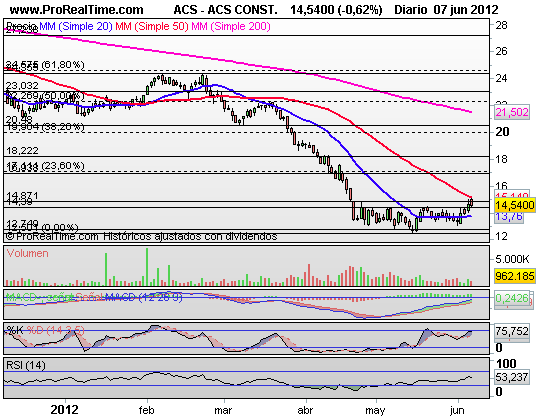Click the 13,76 blue price tag
The image size is (540, 420).
click(x=509, y=217)
